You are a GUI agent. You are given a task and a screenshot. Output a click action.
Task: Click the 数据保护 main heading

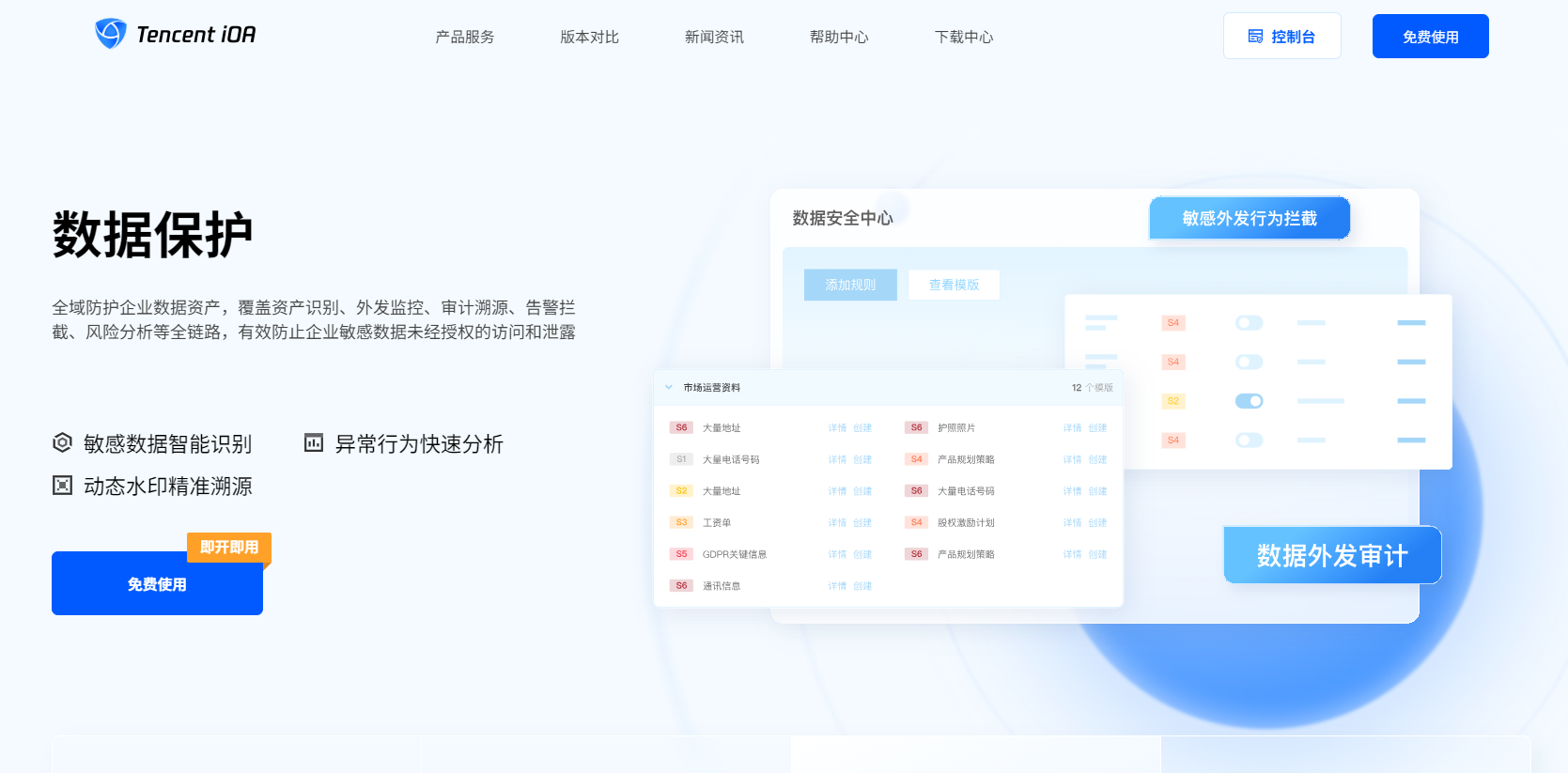coord(153,234)
